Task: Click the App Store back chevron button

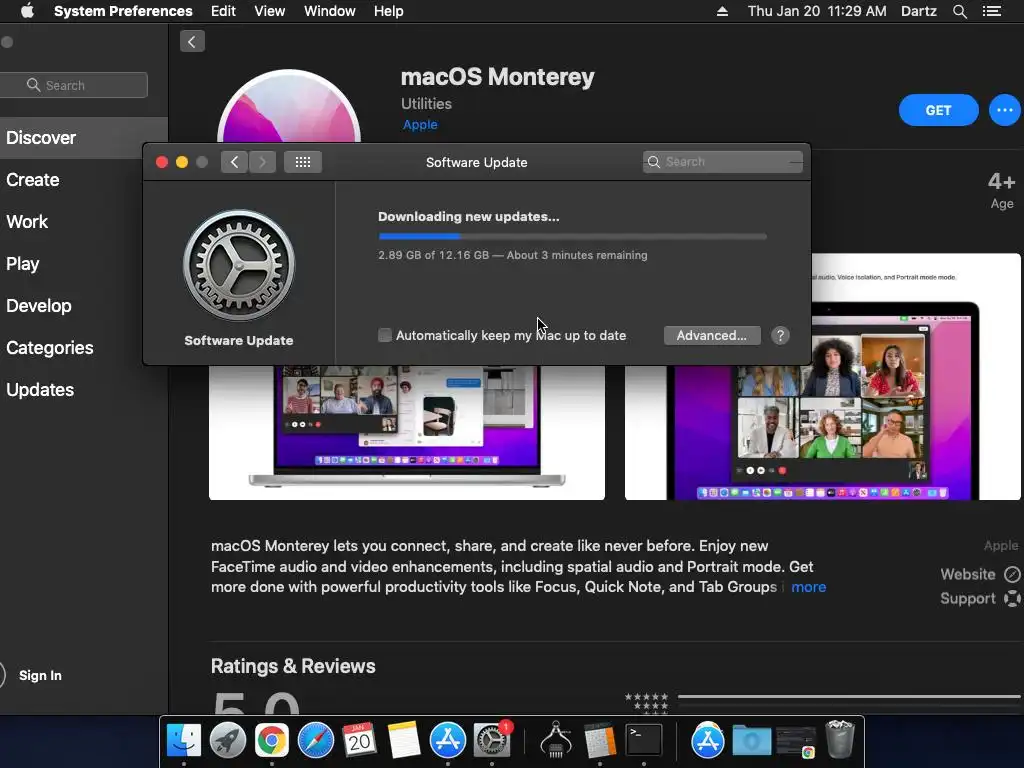Action: click(192, 42)
